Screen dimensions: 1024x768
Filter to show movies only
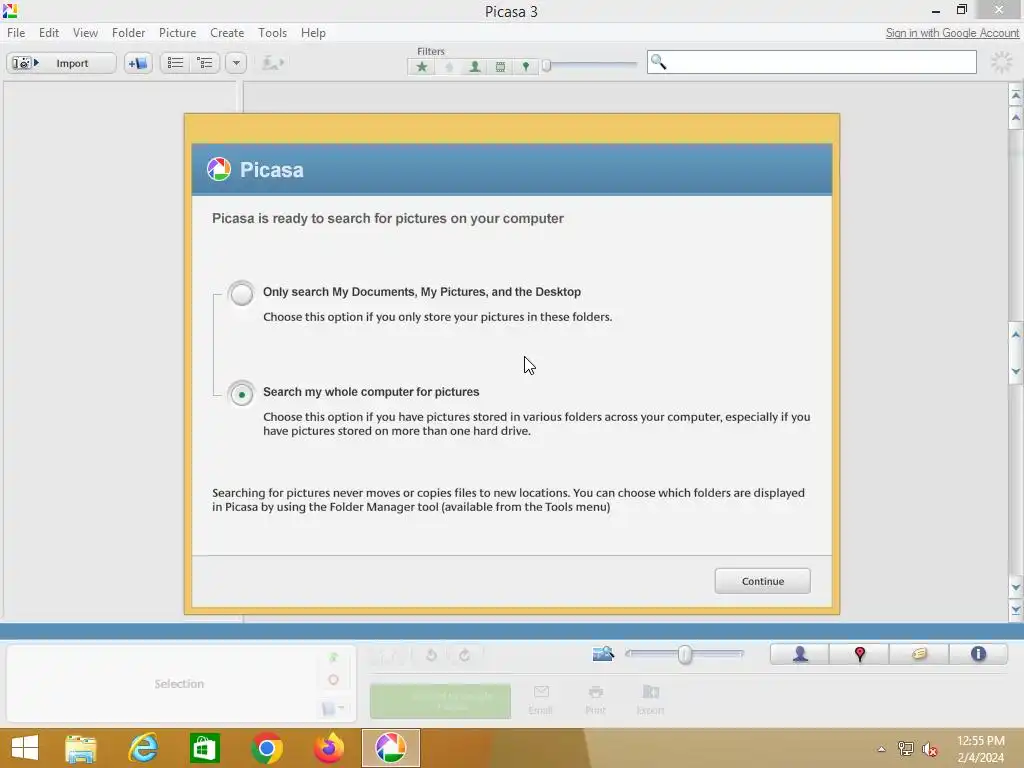pos(500,67)
